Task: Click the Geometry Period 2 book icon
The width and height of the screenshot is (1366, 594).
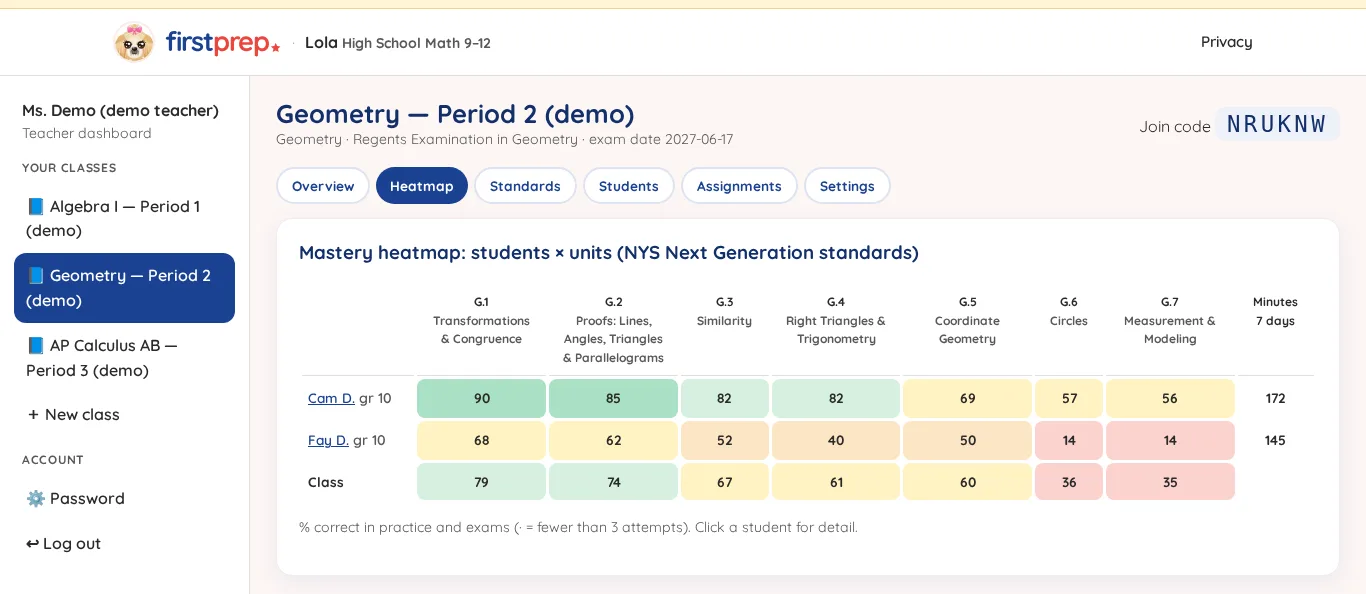Action: click(36, 275)
